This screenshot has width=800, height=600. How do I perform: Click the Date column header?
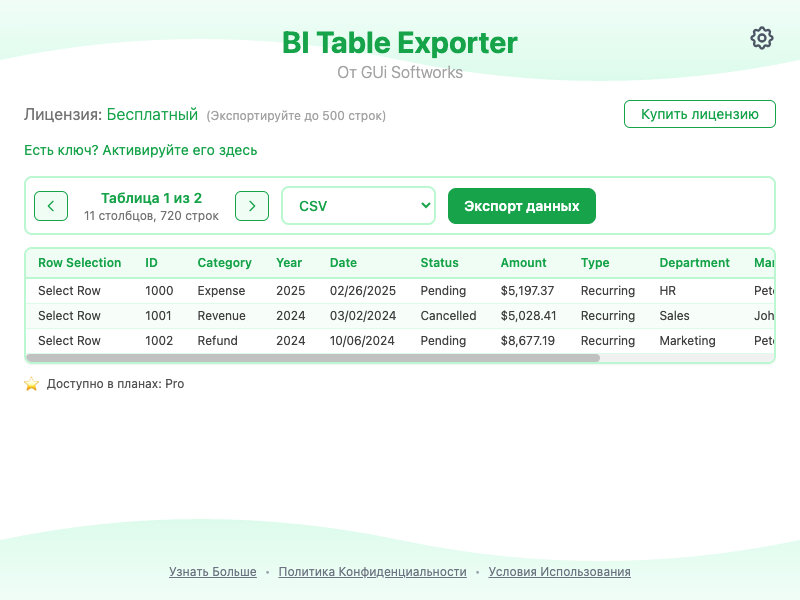tap(343, 263)
